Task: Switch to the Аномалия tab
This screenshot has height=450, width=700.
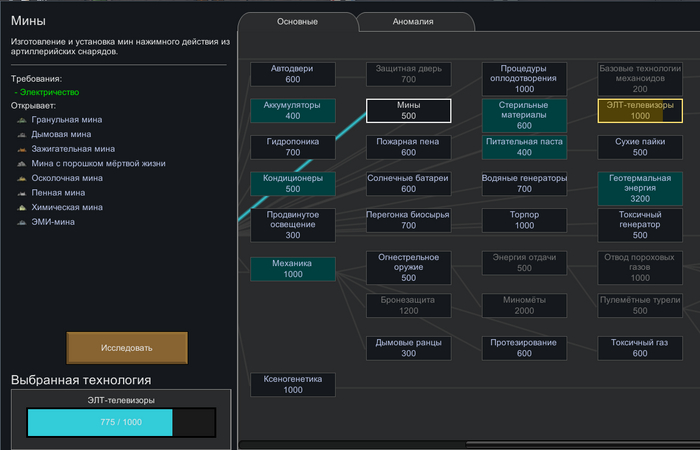Action: coord(416,22)
